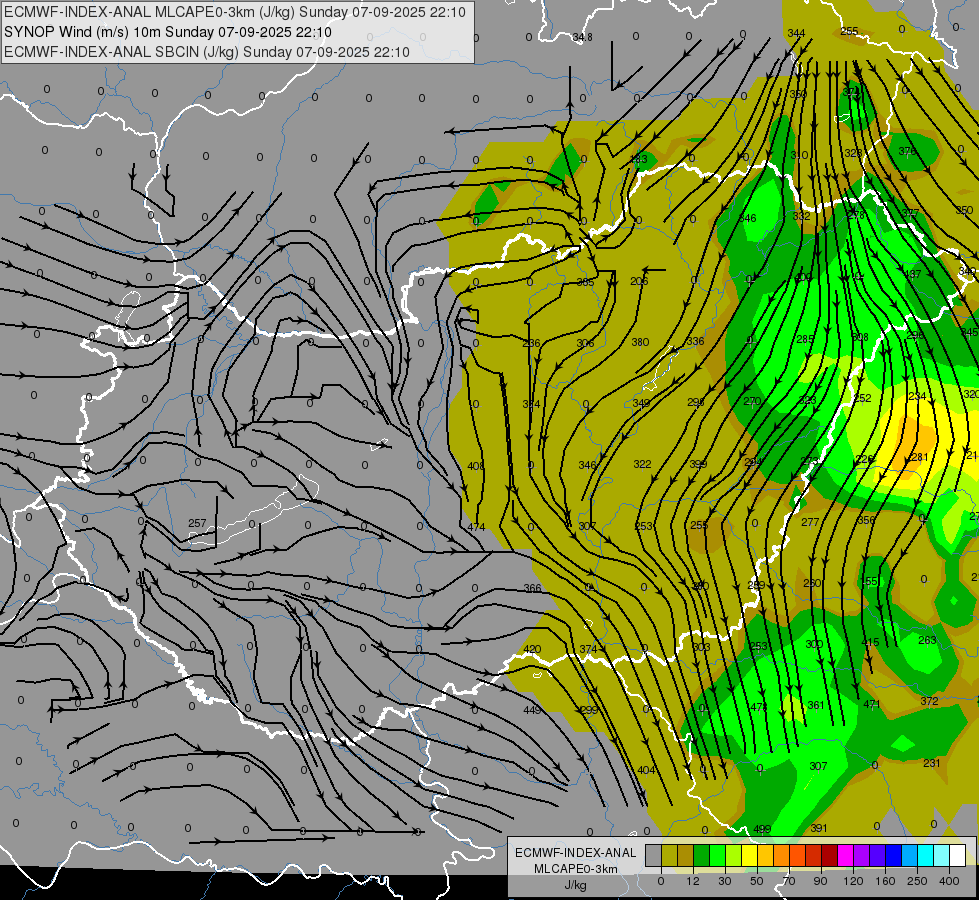Screen dimensions: 979x900
Task: Click the map value '257' near the lake
Action: coord(197,523)
